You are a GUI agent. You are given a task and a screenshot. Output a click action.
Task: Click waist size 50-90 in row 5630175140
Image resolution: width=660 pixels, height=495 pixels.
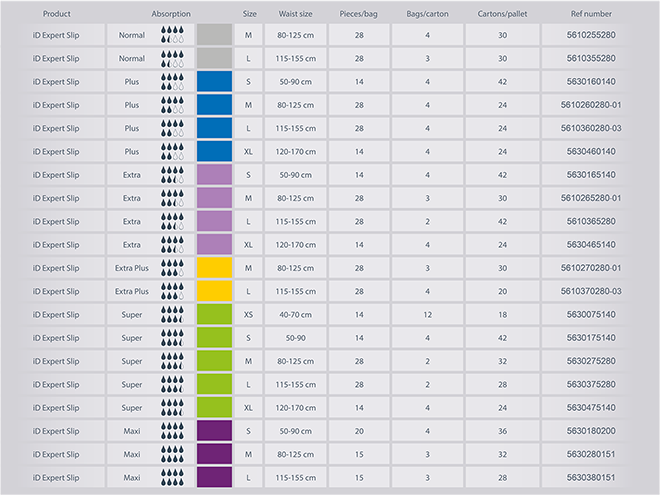(295, 338)
